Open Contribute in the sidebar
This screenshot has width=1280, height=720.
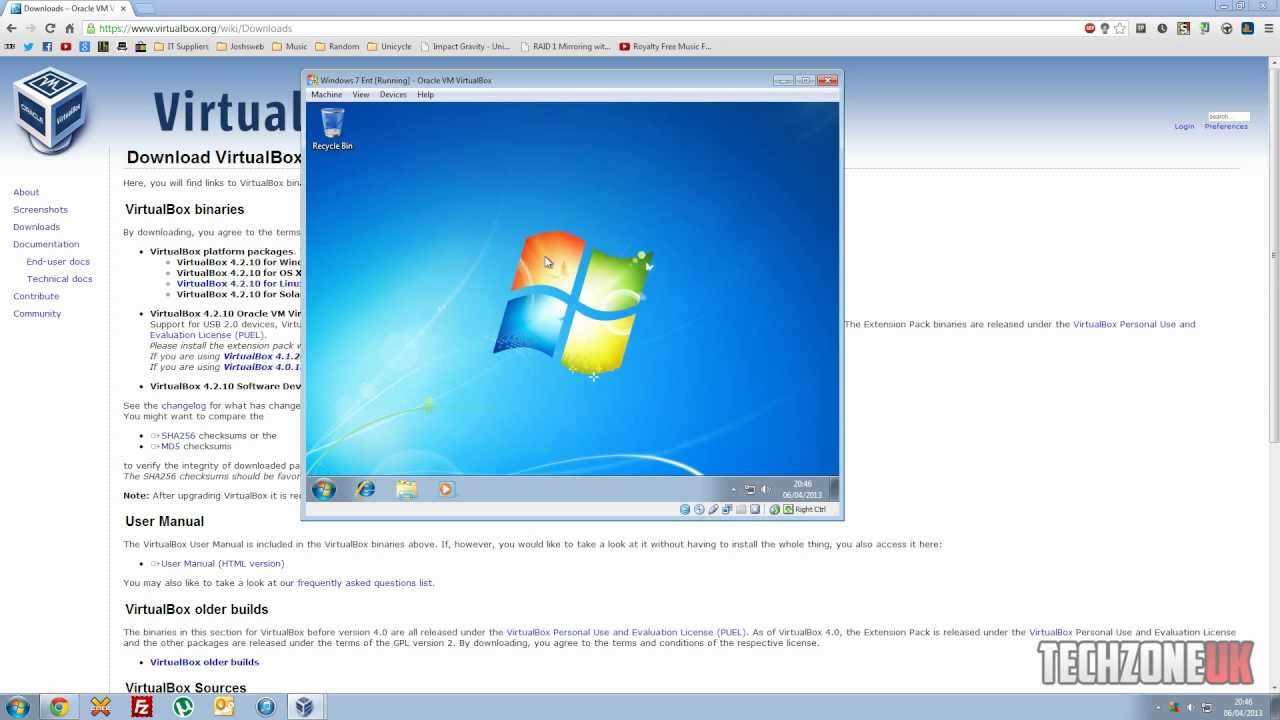click(x=36, y=296)
